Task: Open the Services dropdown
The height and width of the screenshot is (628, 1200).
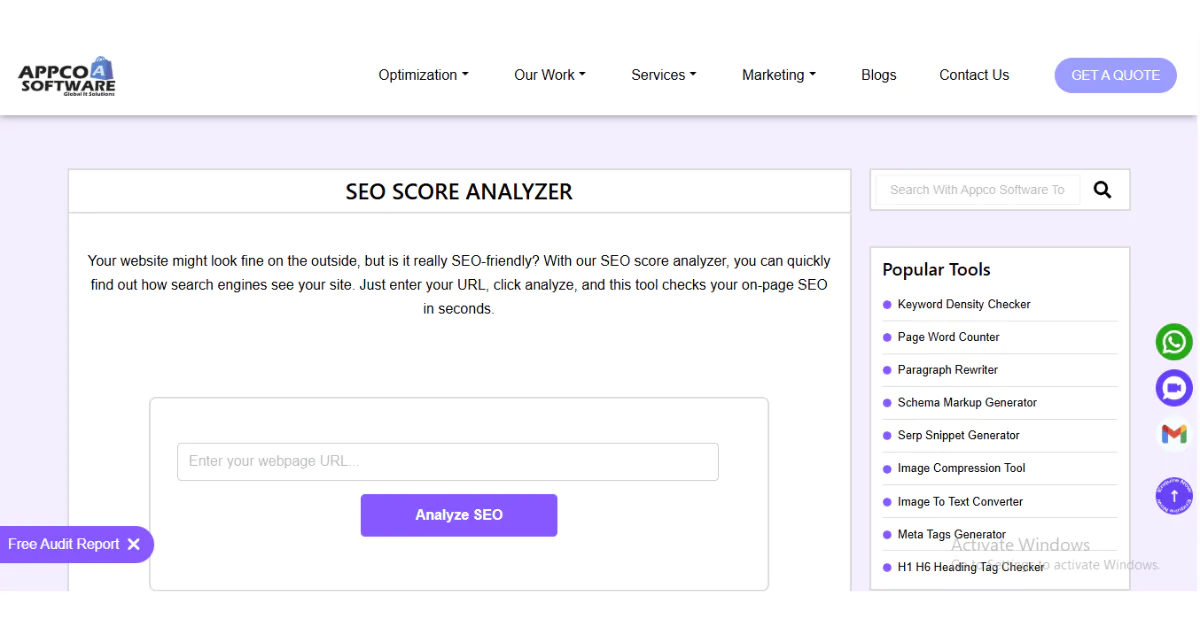Action: click(x=663, y=75)
